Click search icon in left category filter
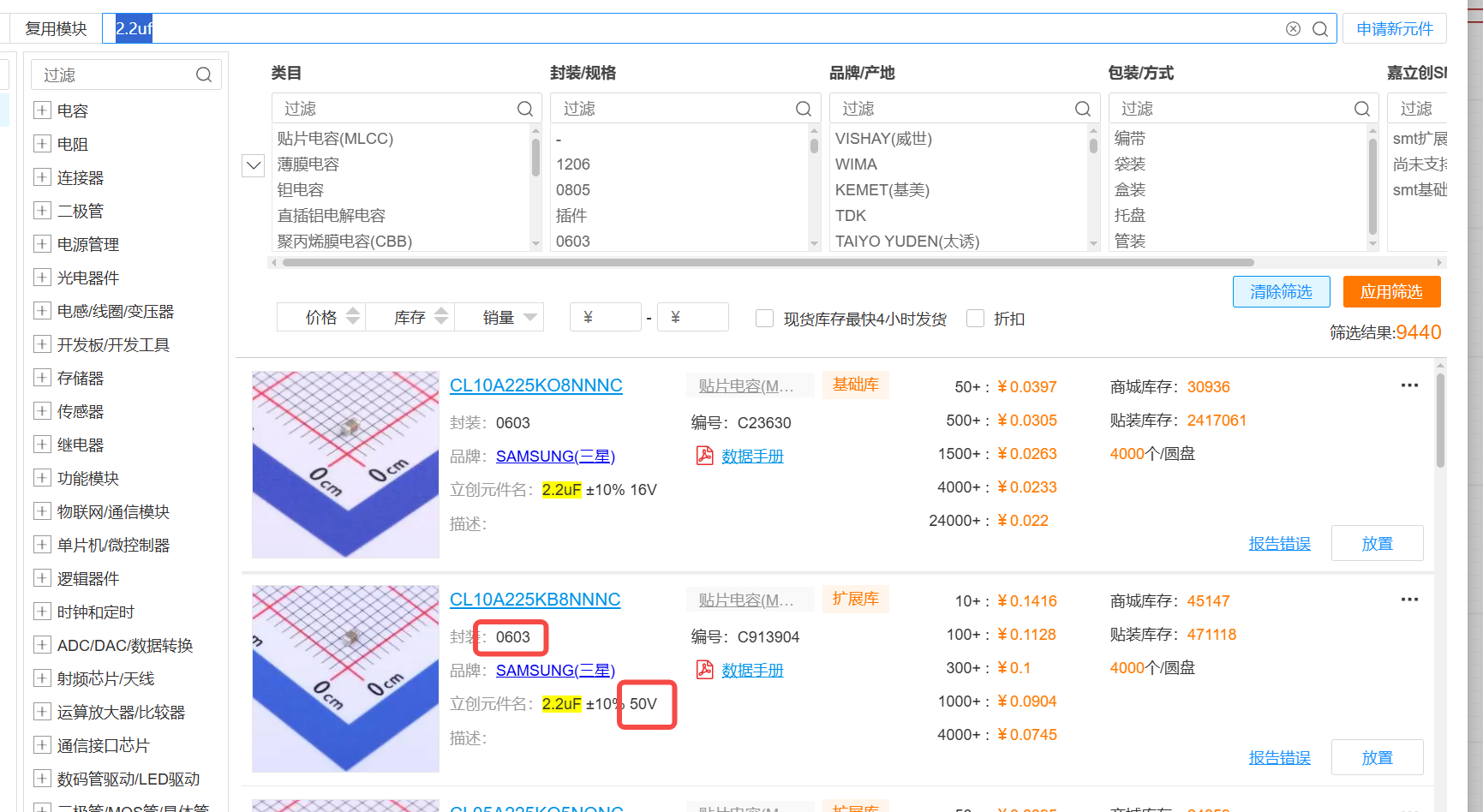This screenshot has height=812, width=1483. click(x=204, y=75)
